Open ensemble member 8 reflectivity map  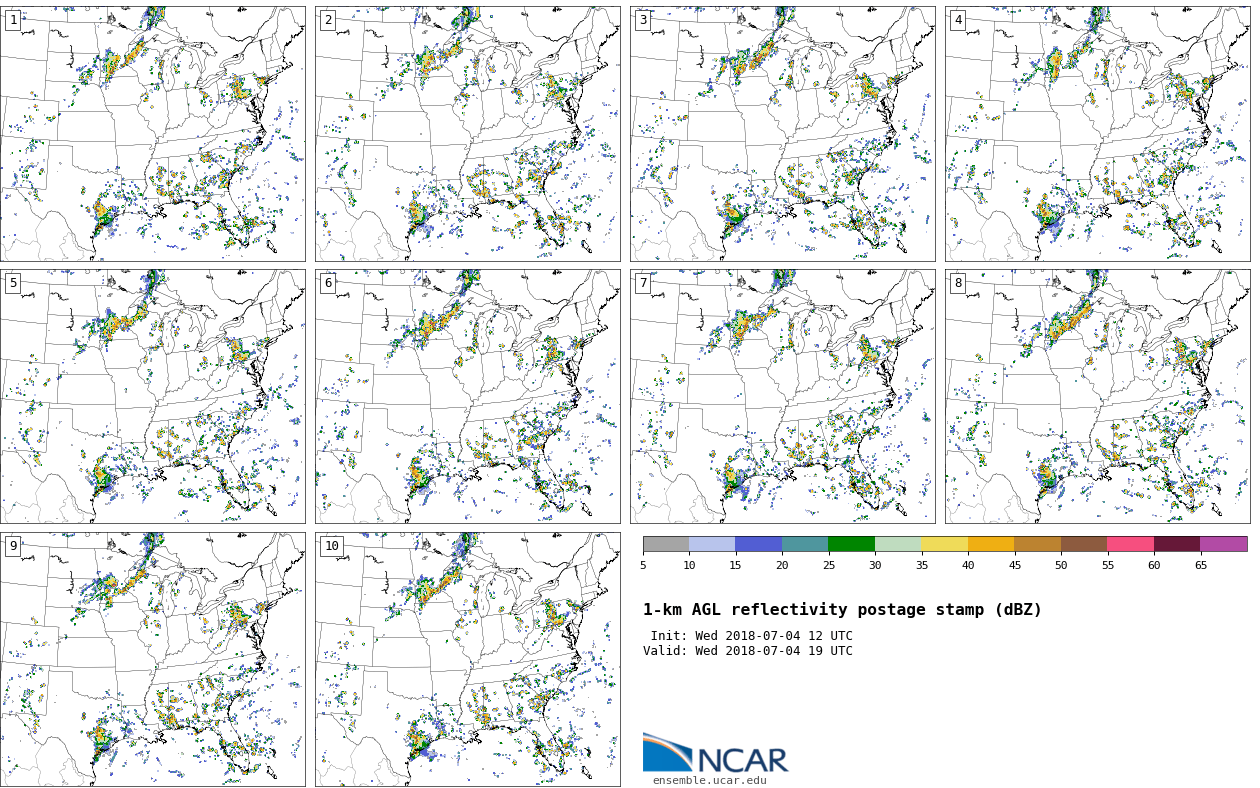coord(1097,396)
